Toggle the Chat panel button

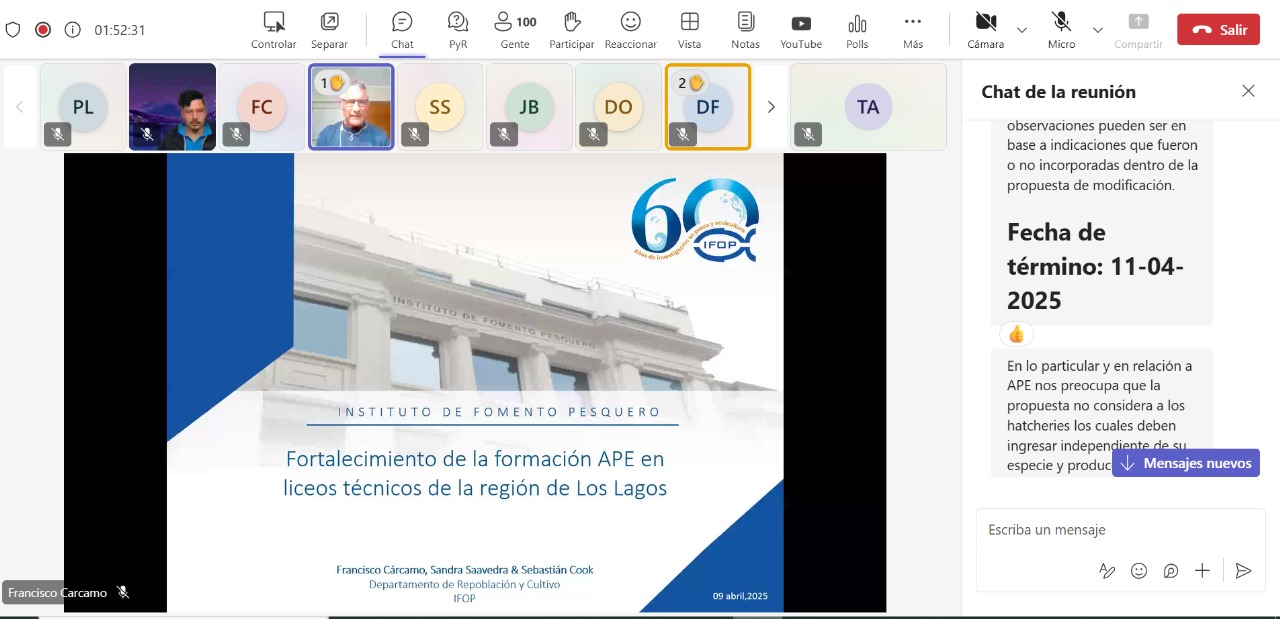point(402,30)
